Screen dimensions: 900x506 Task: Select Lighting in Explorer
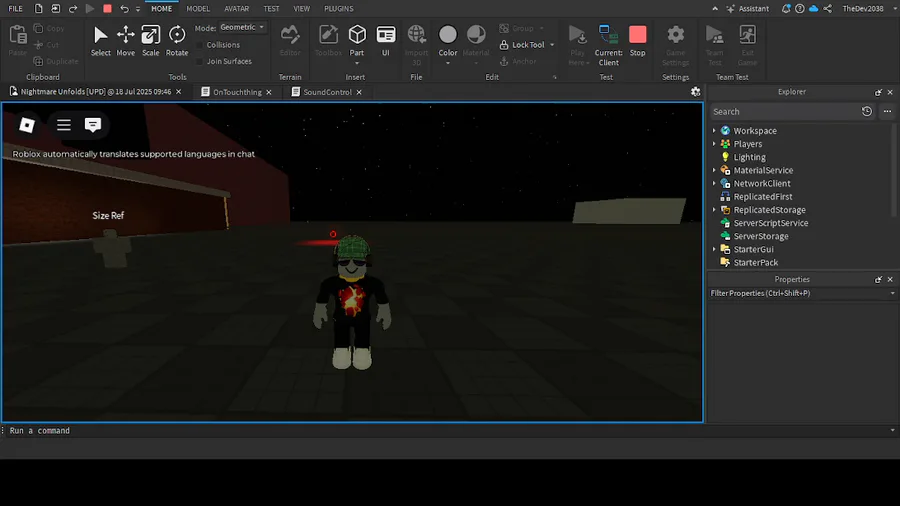[749, 157]
